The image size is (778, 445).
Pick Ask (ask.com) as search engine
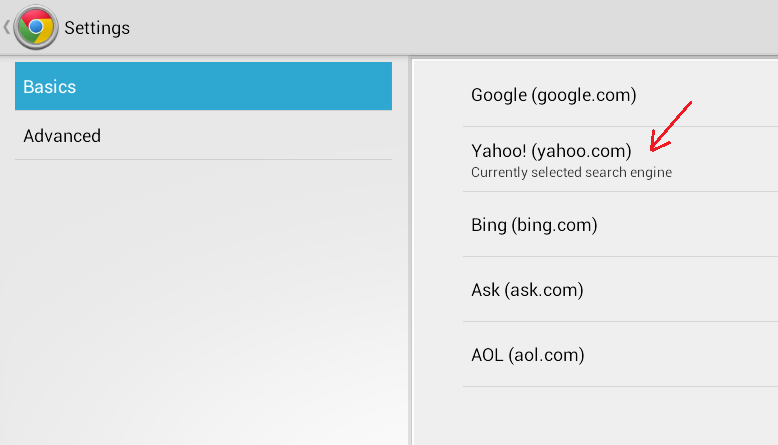[620, 289]
